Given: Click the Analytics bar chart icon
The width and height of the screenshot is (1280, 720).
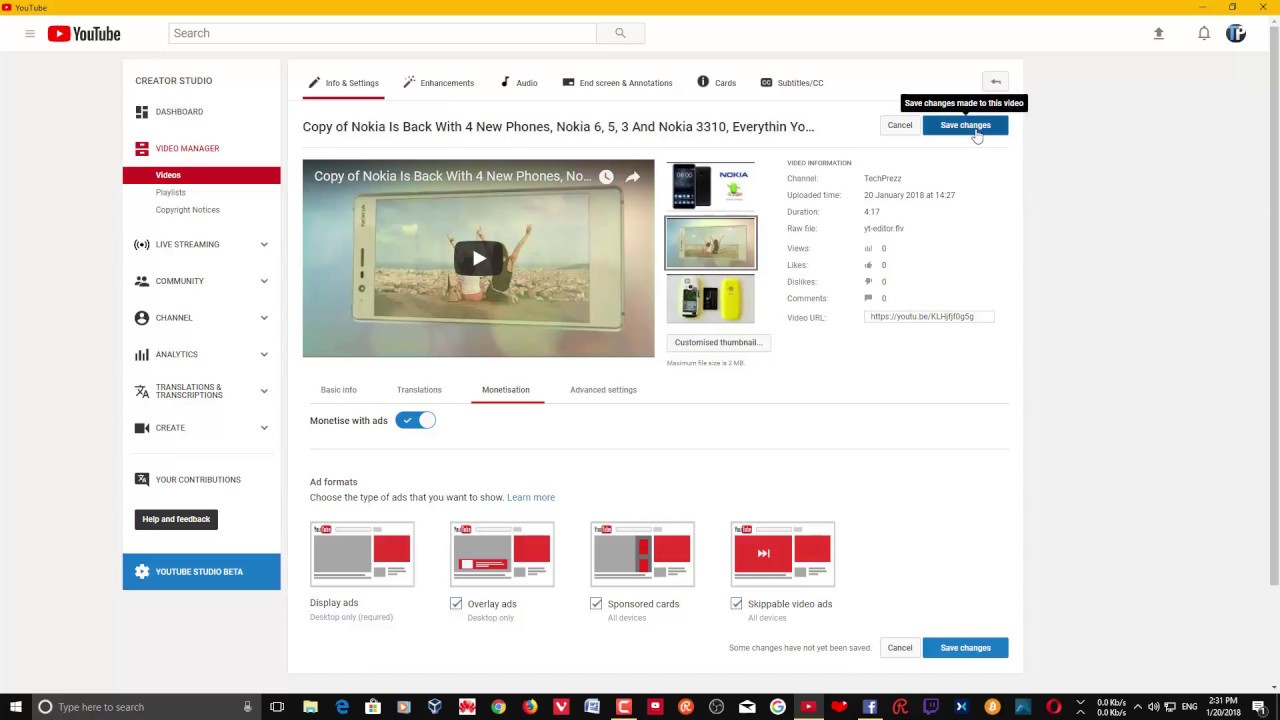Looking at the screenshot, I should coord(142,354).
